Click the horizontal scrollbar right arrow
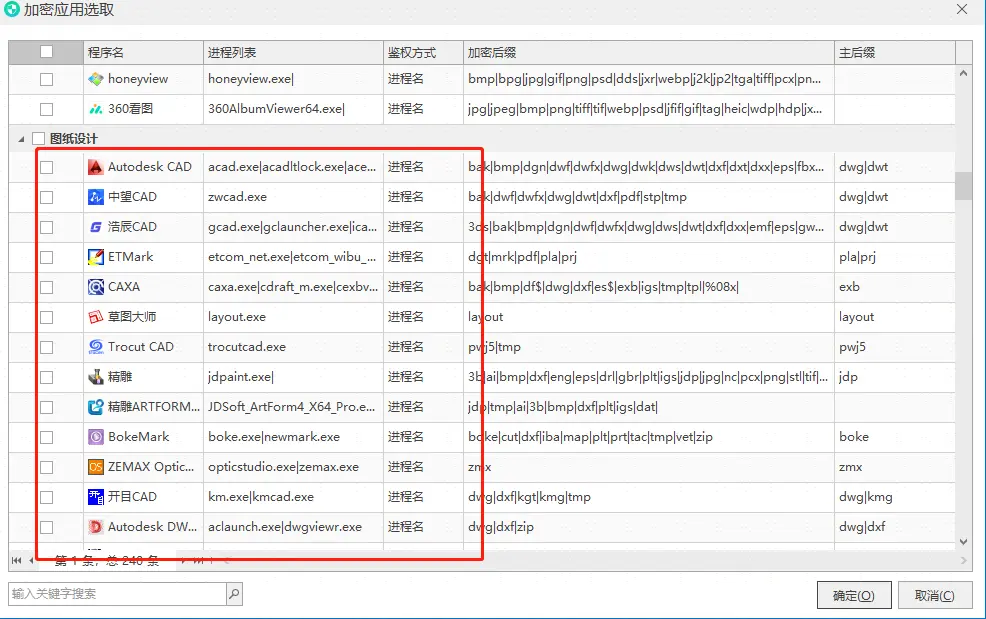Screen dimensions: 986x619 coord(963,560)
